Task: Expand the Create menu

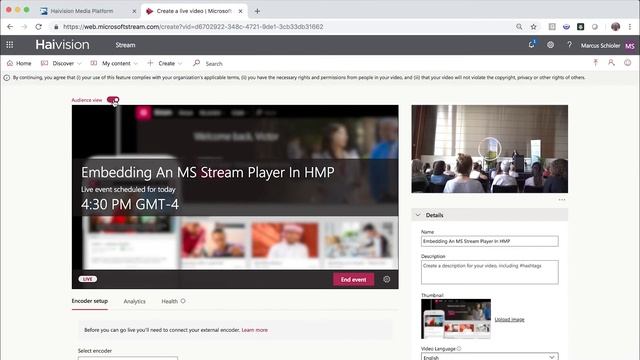Action: coord(165,63)
